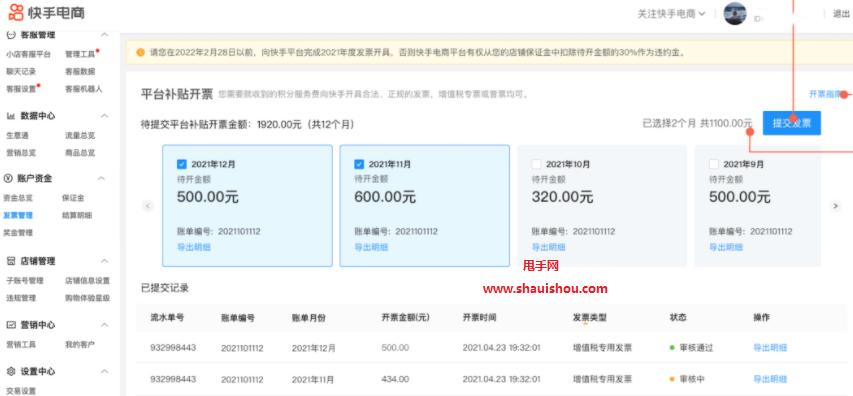This screenshot has height=396, width=853.
Task: Click the orange warning icon in notice banner
Action: [140, 53]
